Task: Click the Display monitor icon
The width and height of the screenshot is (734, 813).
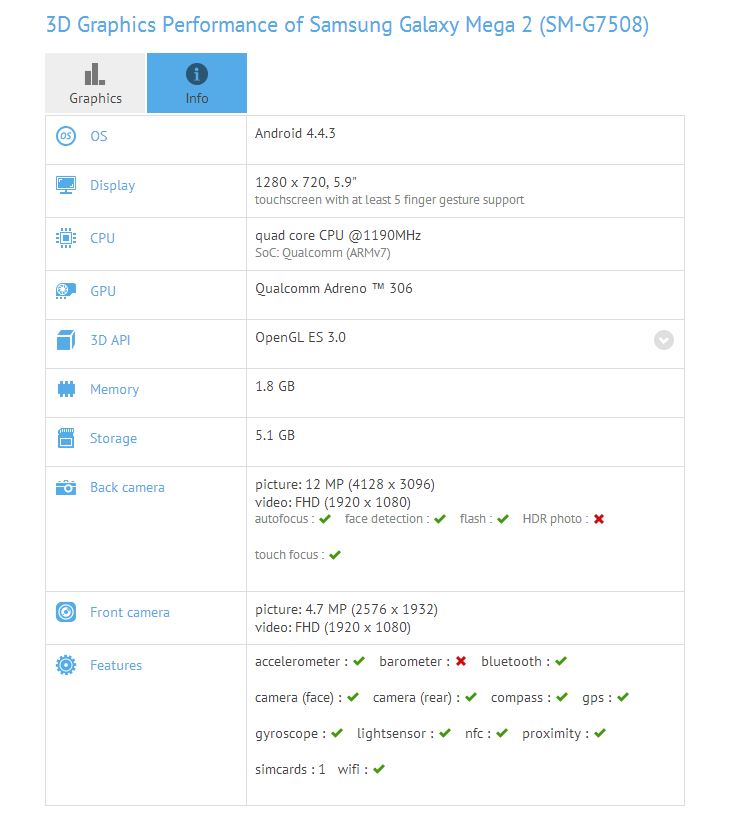Action: tap(66, 185)
